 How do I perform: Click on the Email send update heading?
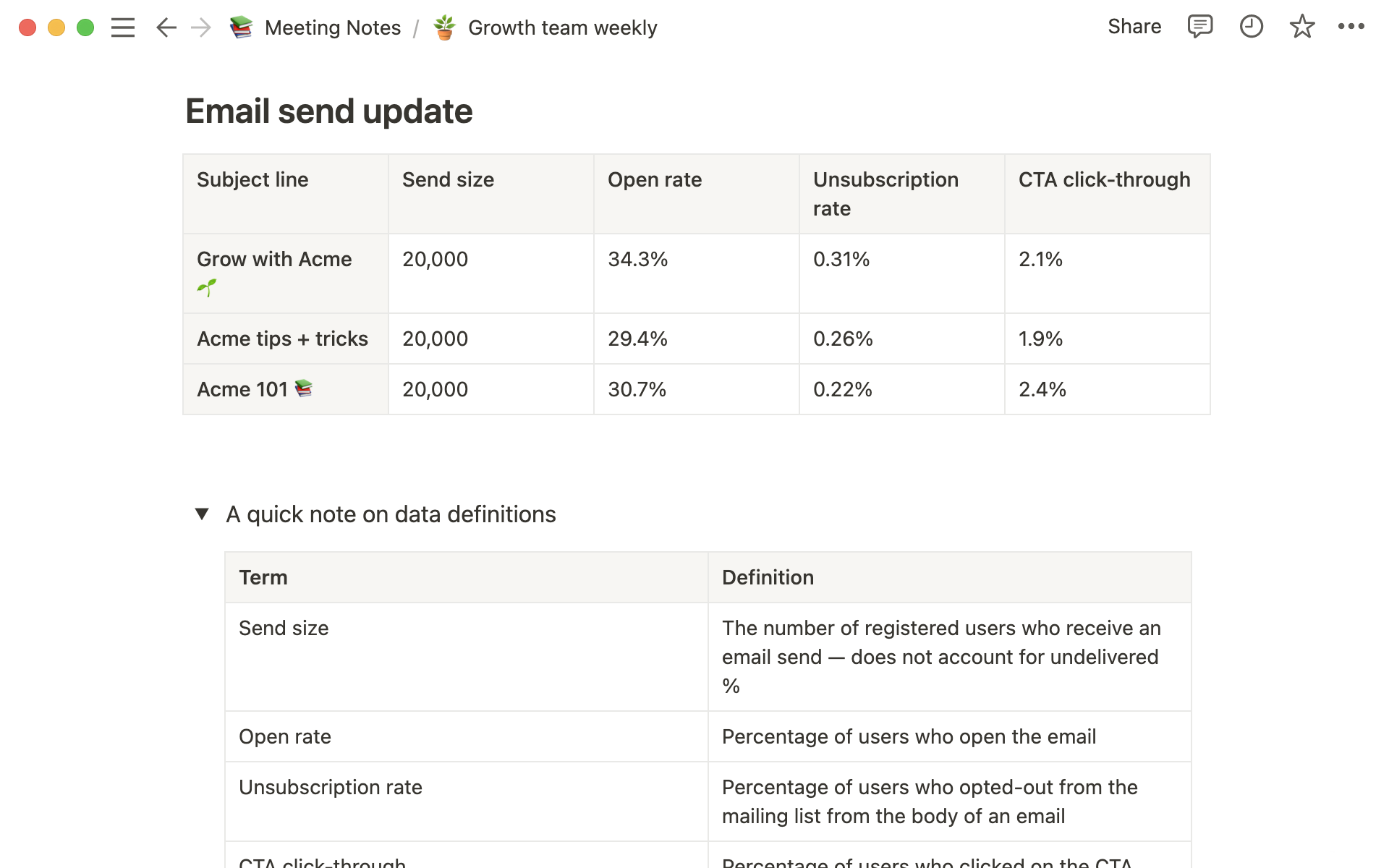(329, 111)
